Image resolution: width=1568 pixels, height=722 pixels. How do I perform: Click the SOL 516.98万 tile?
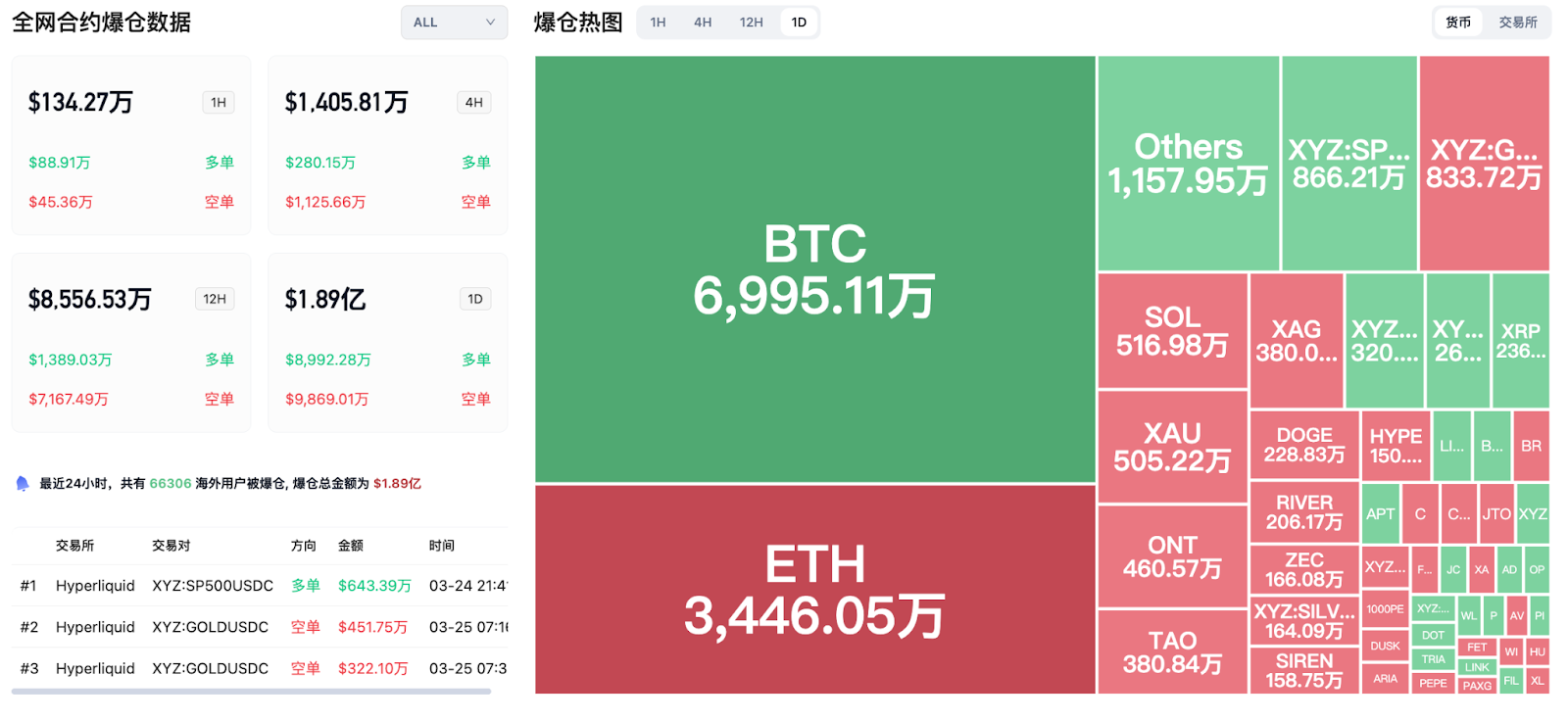tap(1172, 331)
